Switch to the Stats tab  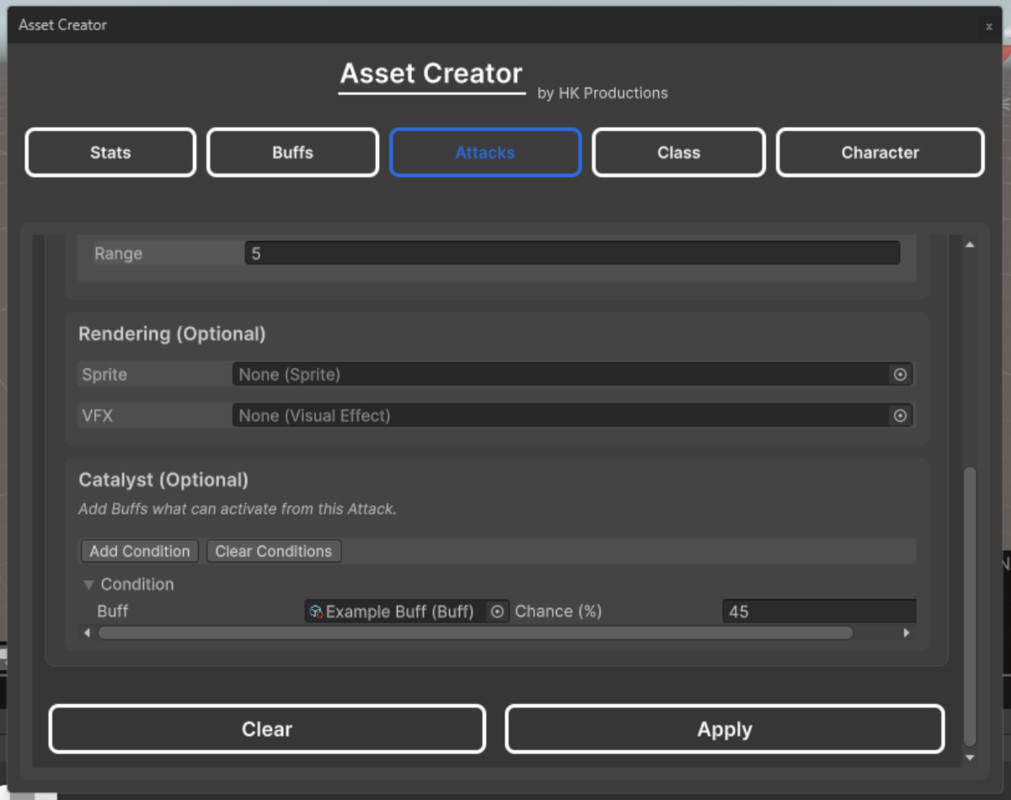[110, 152]
